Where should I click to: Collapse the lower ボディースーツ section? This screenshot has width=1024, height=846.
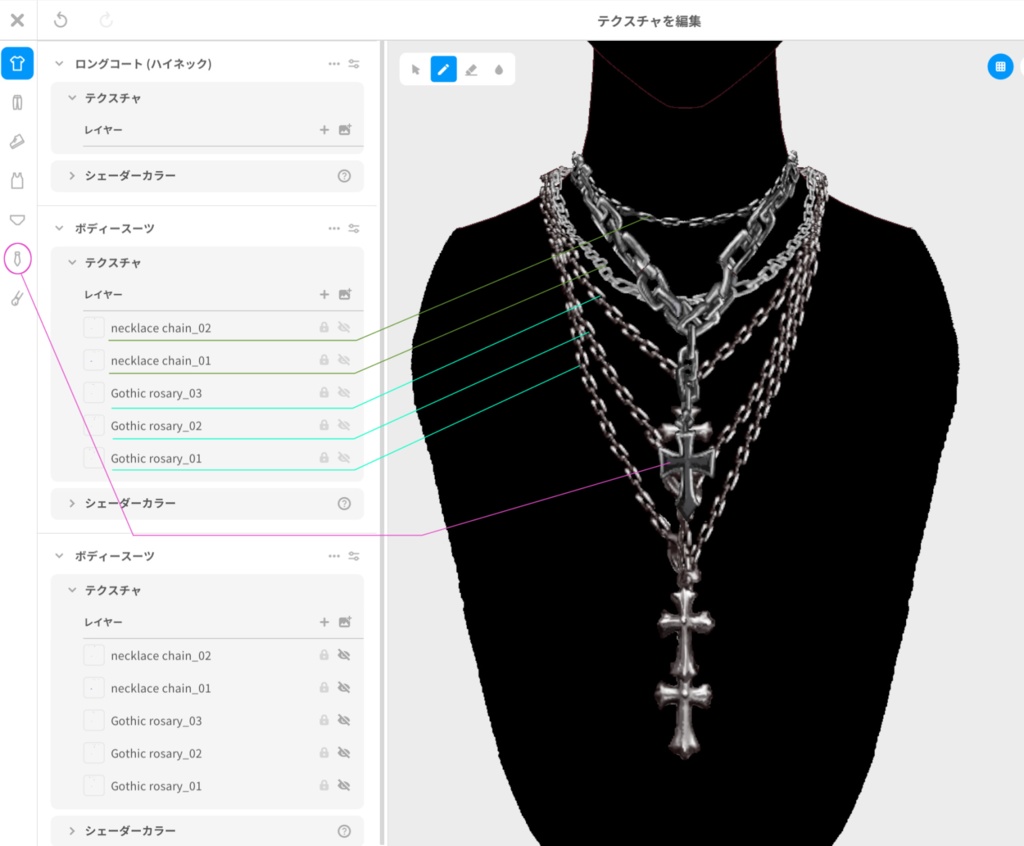(59, 556)
